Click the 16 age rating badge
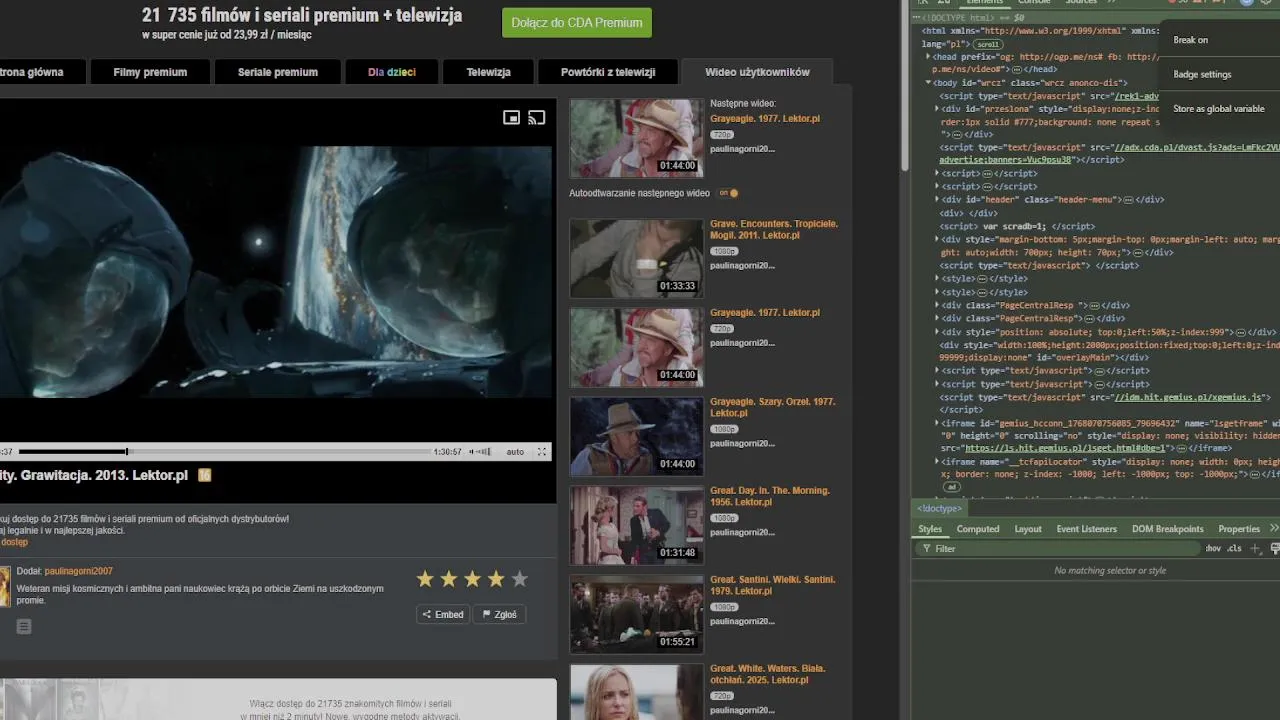Viewport: 1280px width, 720px height. pyautogui.click(x=204, y=475)
